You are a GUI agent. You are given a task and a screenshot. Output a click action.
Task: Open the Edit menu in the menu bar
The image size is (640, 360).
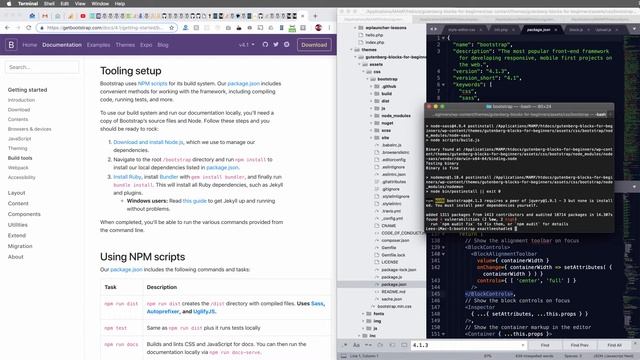tap(64, 3)
